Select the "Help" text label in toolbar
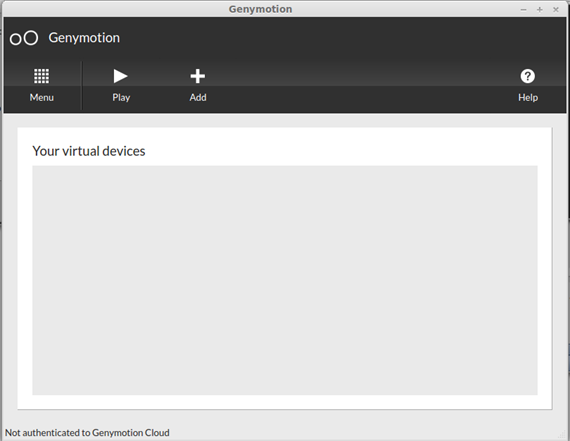 (x=528, y=97)
